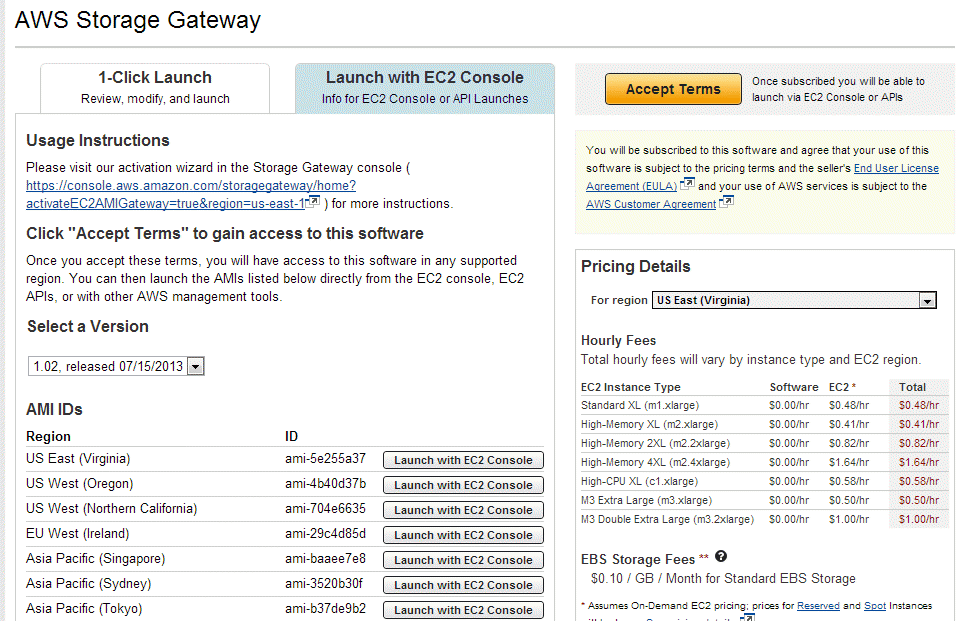The image size is (959, 621).
Task: Select AMI ID ami-704e6635
Action: coord(325,509)
